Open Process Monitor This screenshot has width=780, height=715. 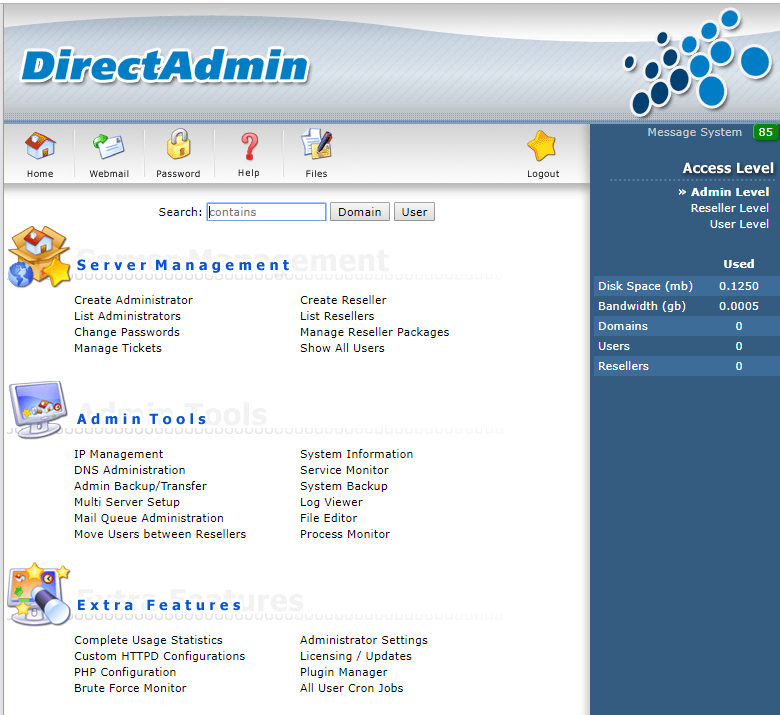coord(345,534)
